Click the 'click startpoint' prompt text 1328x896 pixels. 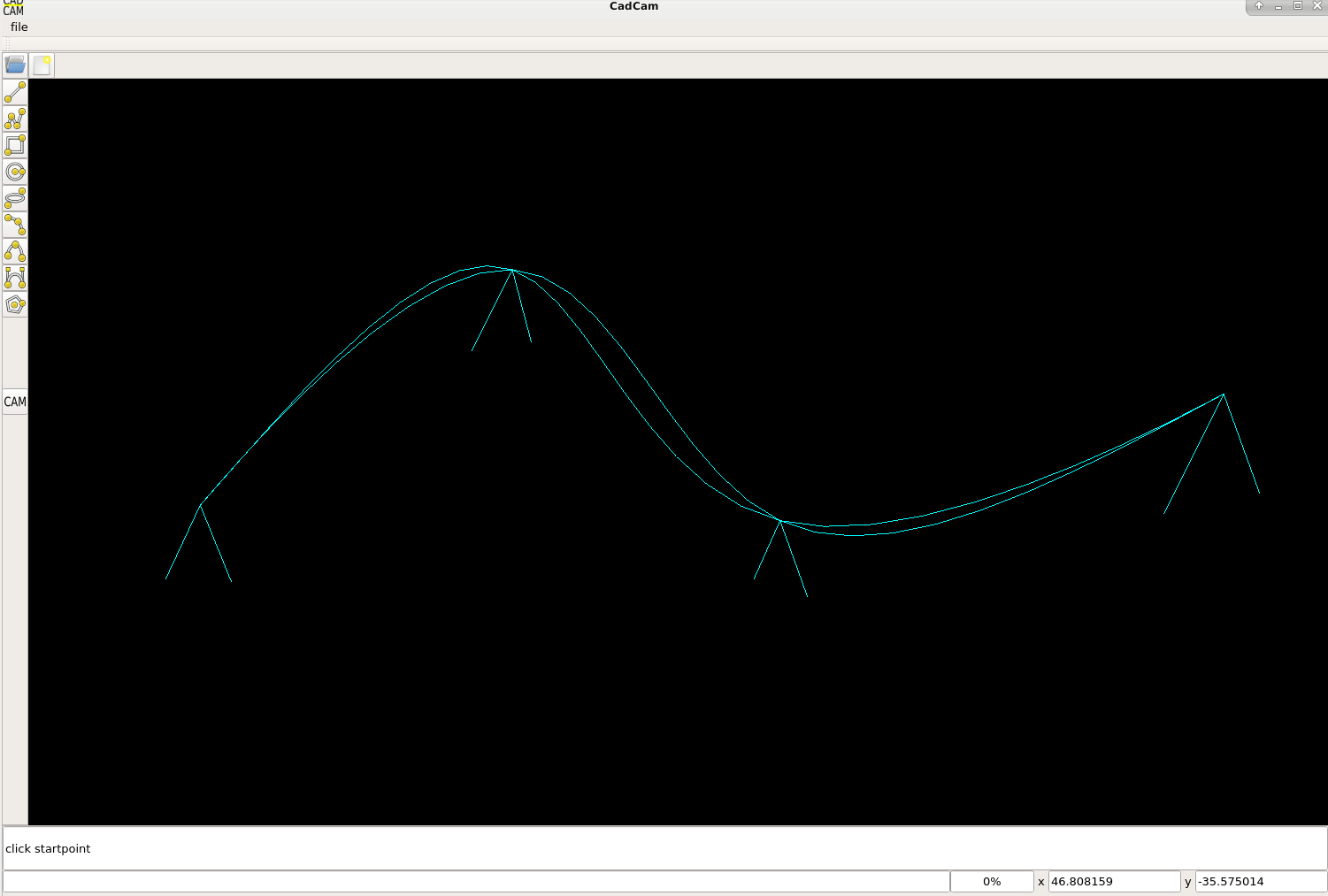tap(48, 848)
